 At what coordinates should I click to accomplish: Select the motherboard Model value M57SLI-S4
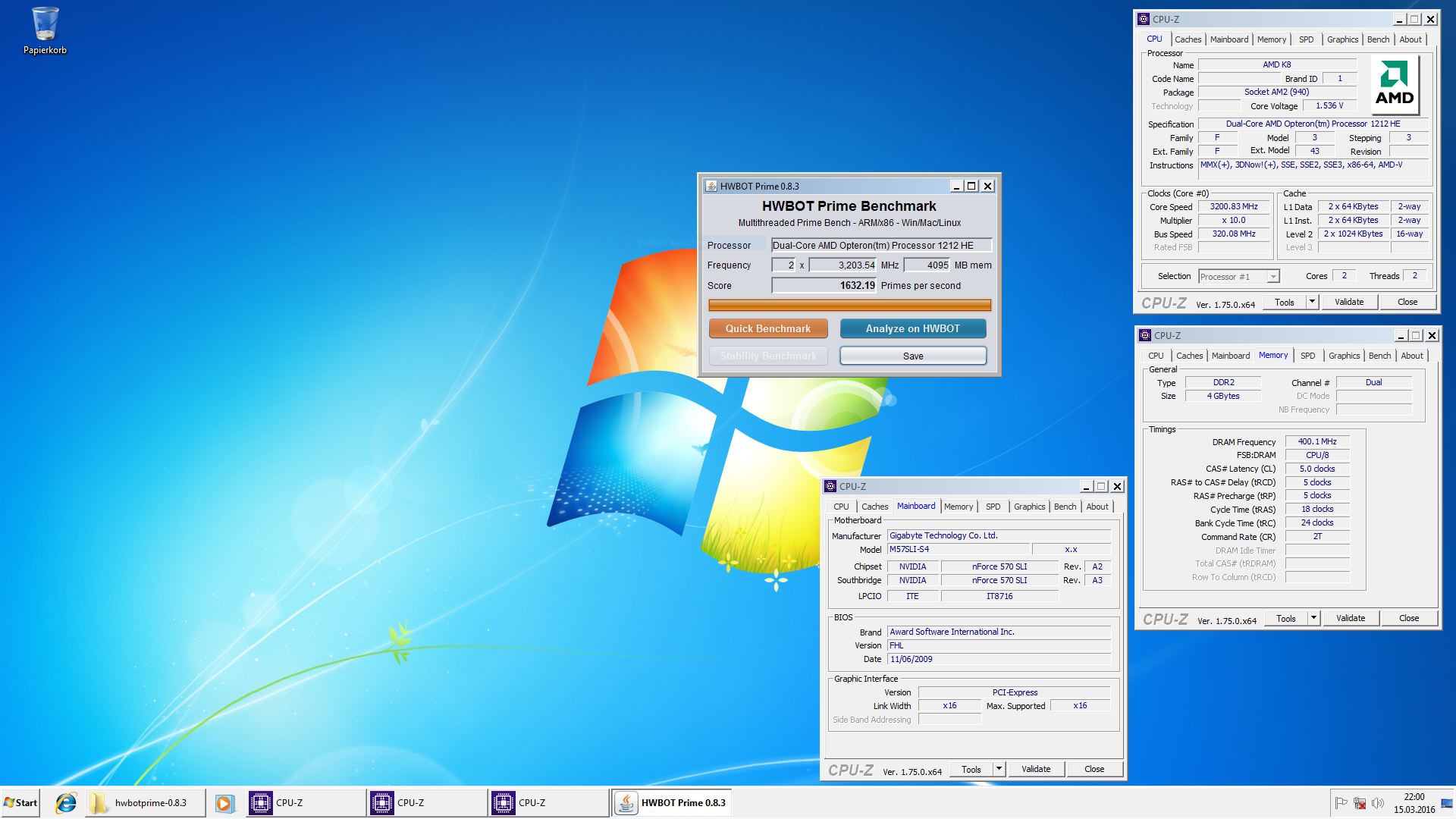[958, 549]
